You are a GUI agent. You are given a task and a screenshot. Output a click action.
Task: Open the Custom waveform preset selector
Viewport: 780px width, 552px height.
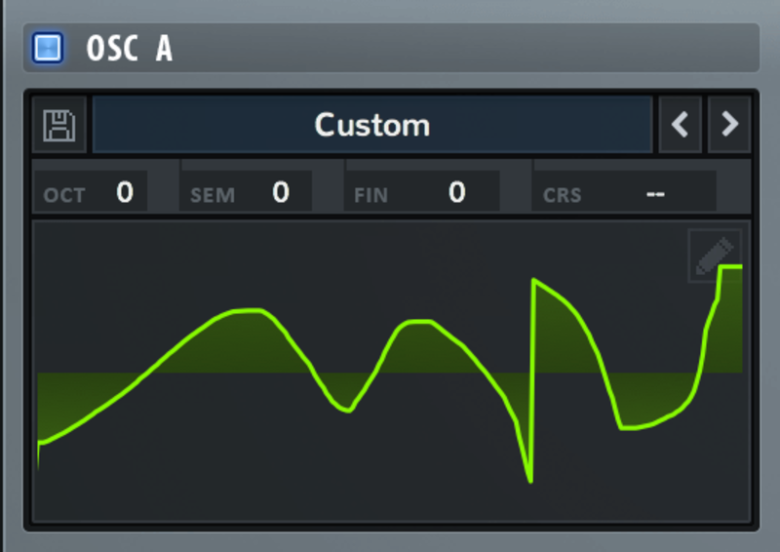click(x=372, y=125)
